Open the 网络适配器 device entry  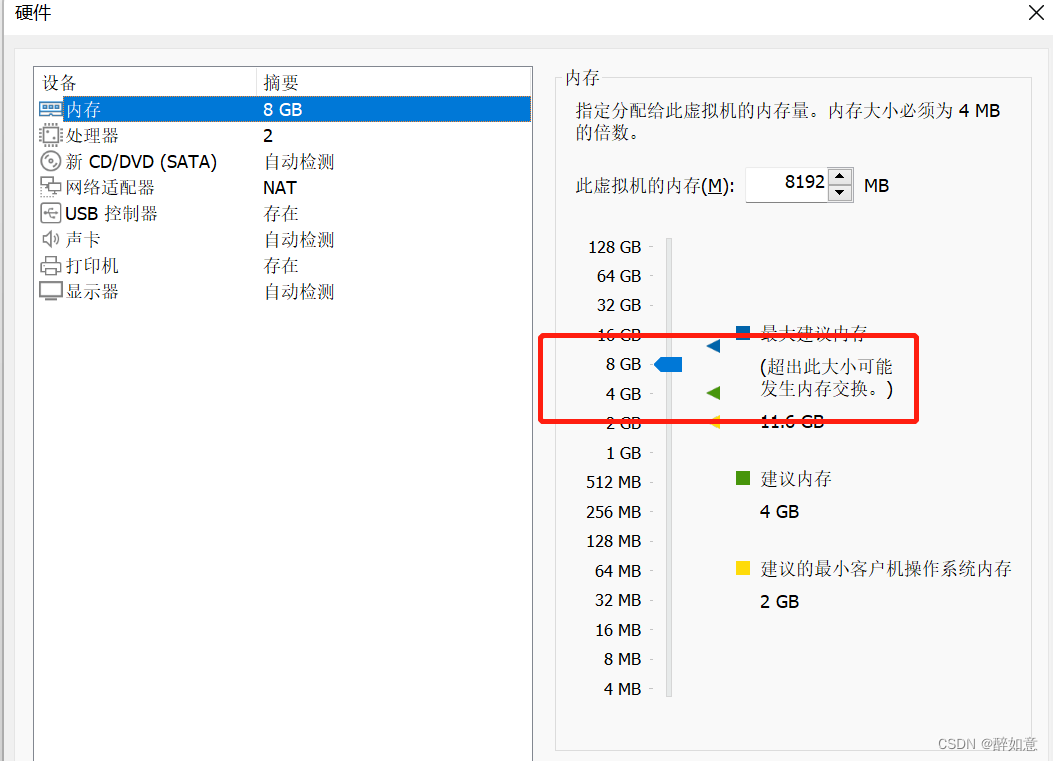(49, 186)
